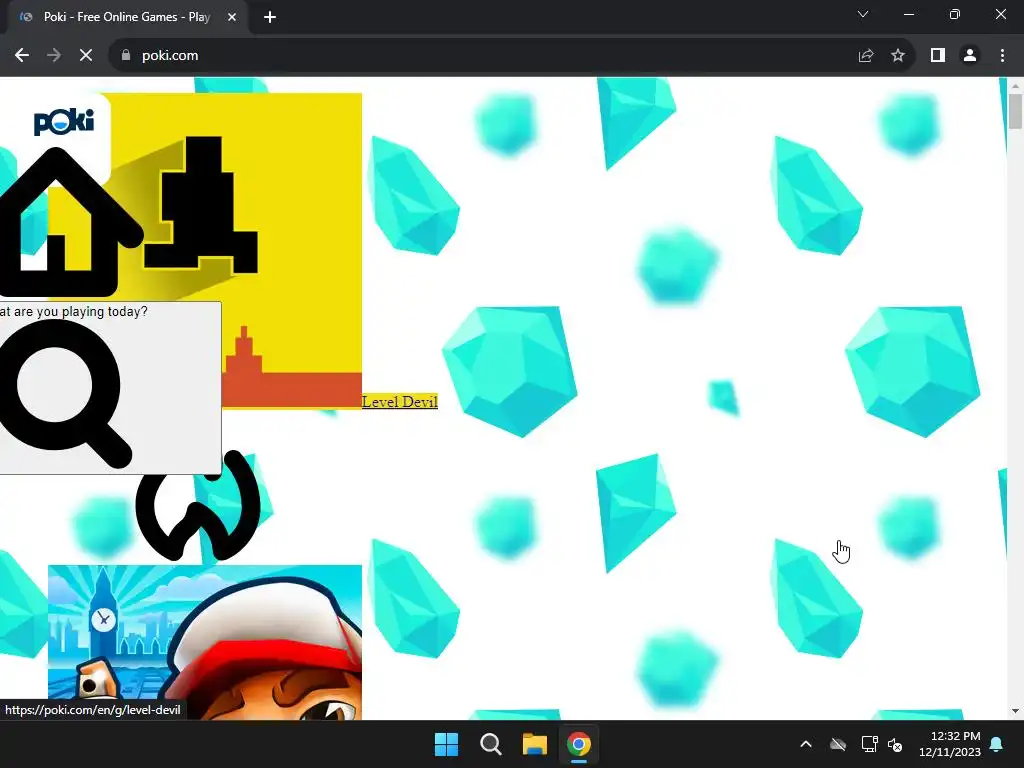Restore down the Chrome window
The image size is (1024, 768).
click(x=955, y=14)
